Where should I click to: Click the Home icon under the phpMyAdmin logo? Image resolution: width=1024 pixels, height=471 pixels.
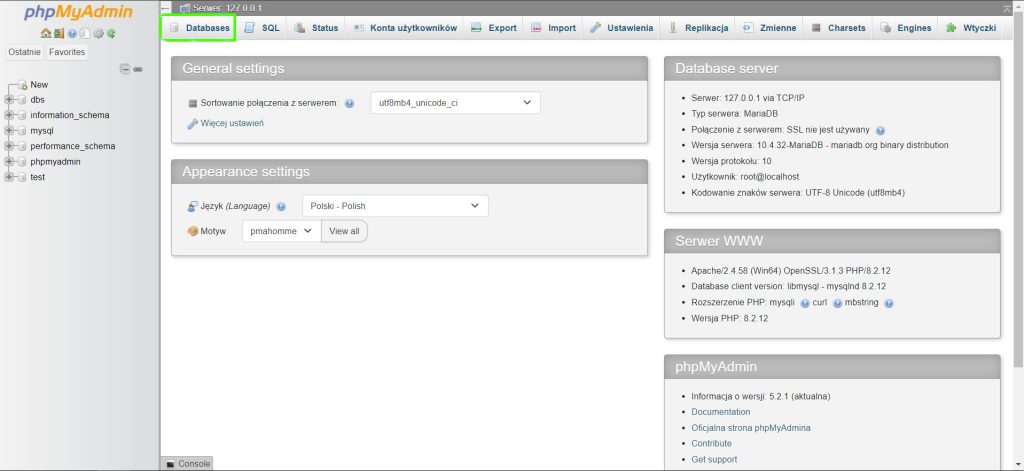click(x=45, y=33)
